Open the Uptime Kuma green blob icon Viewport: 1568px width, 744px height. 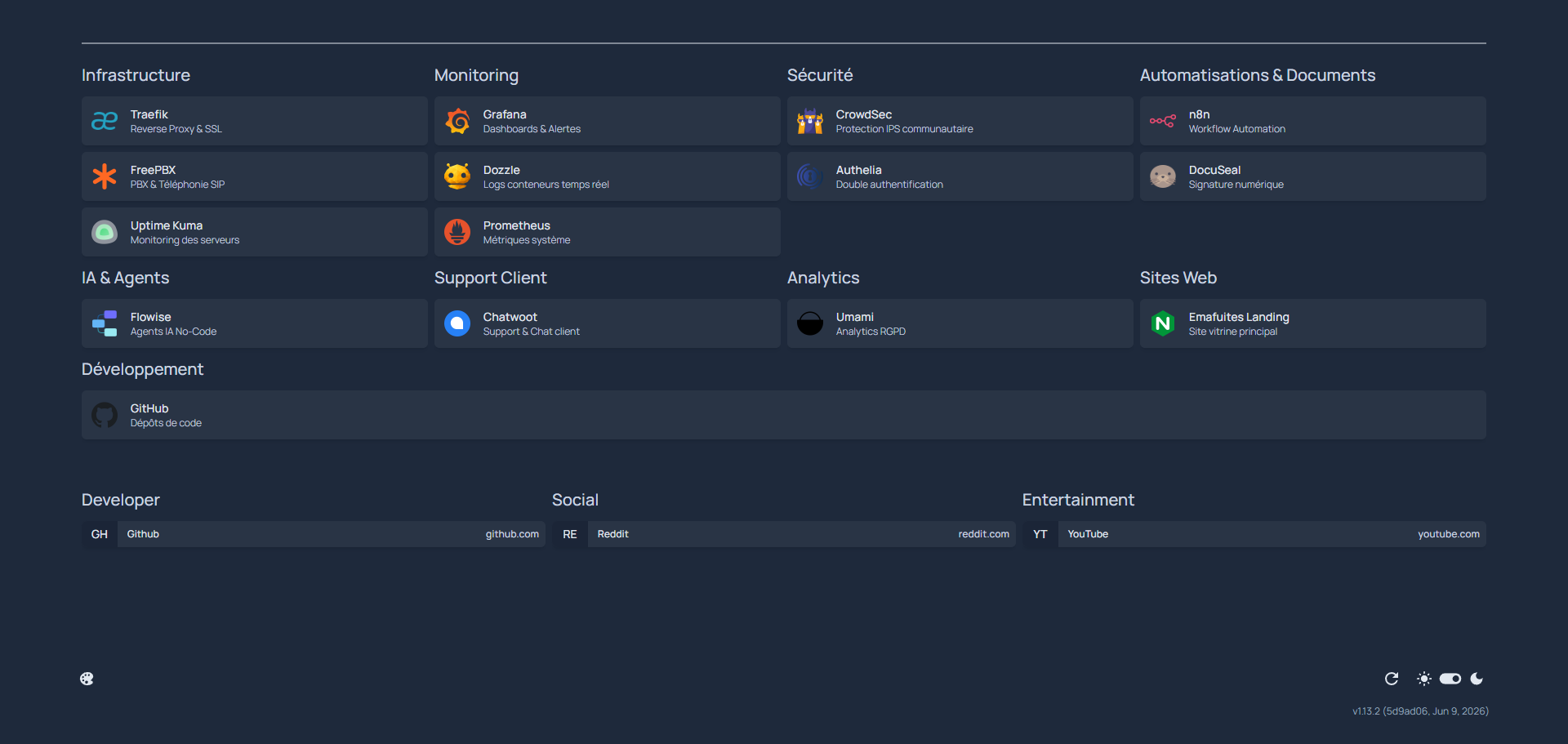click(x=105, y=232)
